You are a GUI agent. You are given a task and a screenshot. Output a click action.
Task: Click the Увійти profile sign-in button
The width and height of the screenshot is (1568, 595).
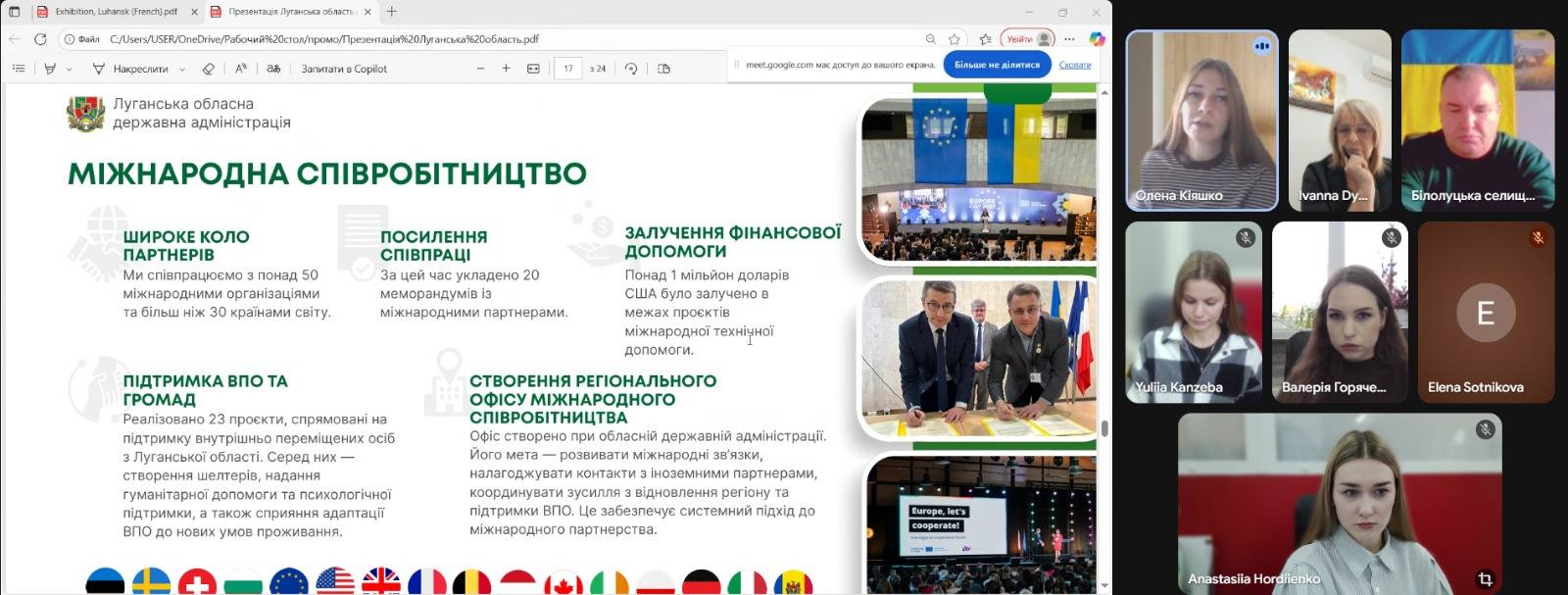tap(1027, 39)
